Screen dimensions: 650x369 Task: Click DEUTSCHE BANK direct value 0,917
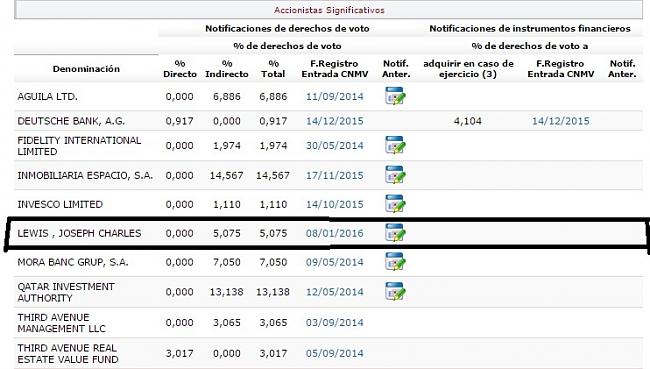[x=179, y=121]
